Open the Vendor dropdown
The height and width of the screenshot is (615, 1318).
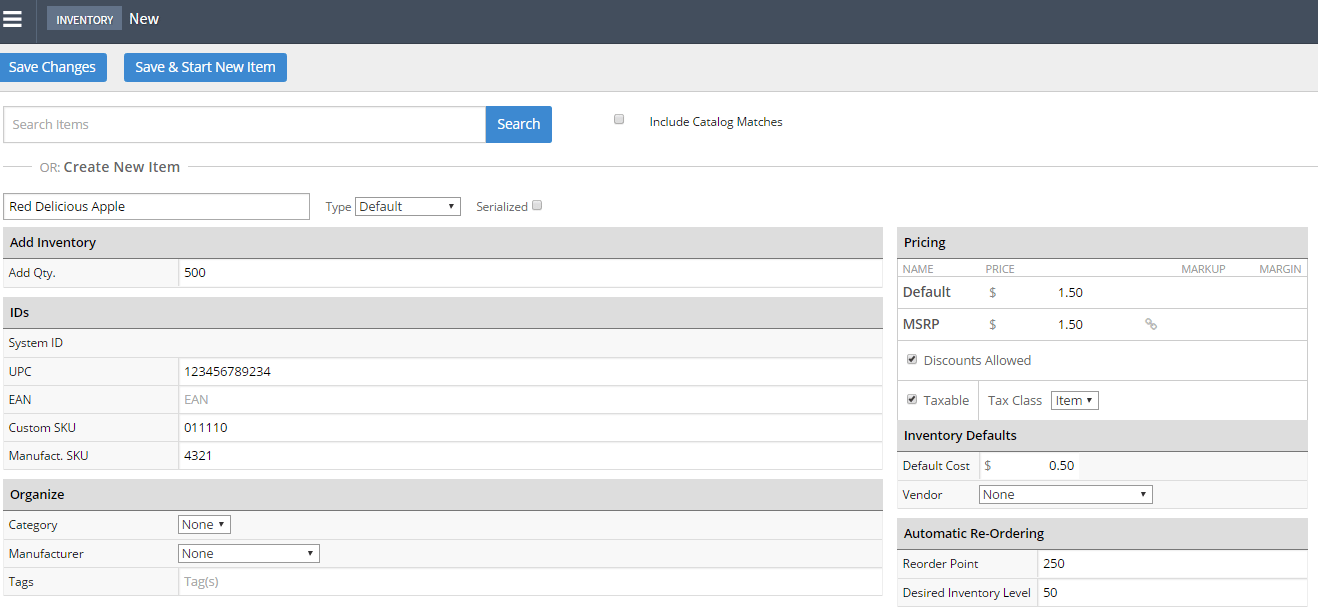[1065, 494]
